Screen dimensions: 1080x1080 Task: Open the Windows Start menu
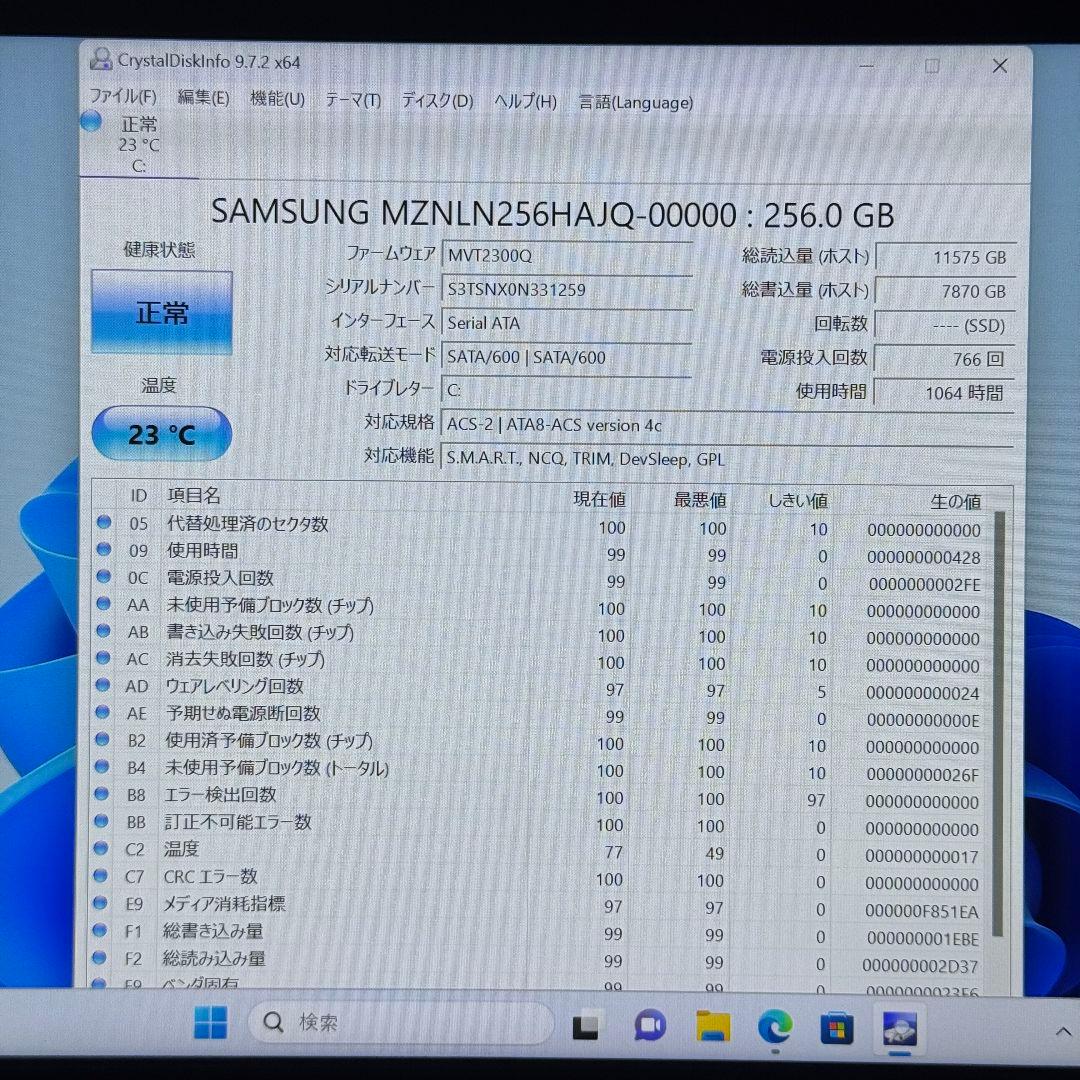pyautogui.click(x=209, y=1022)
